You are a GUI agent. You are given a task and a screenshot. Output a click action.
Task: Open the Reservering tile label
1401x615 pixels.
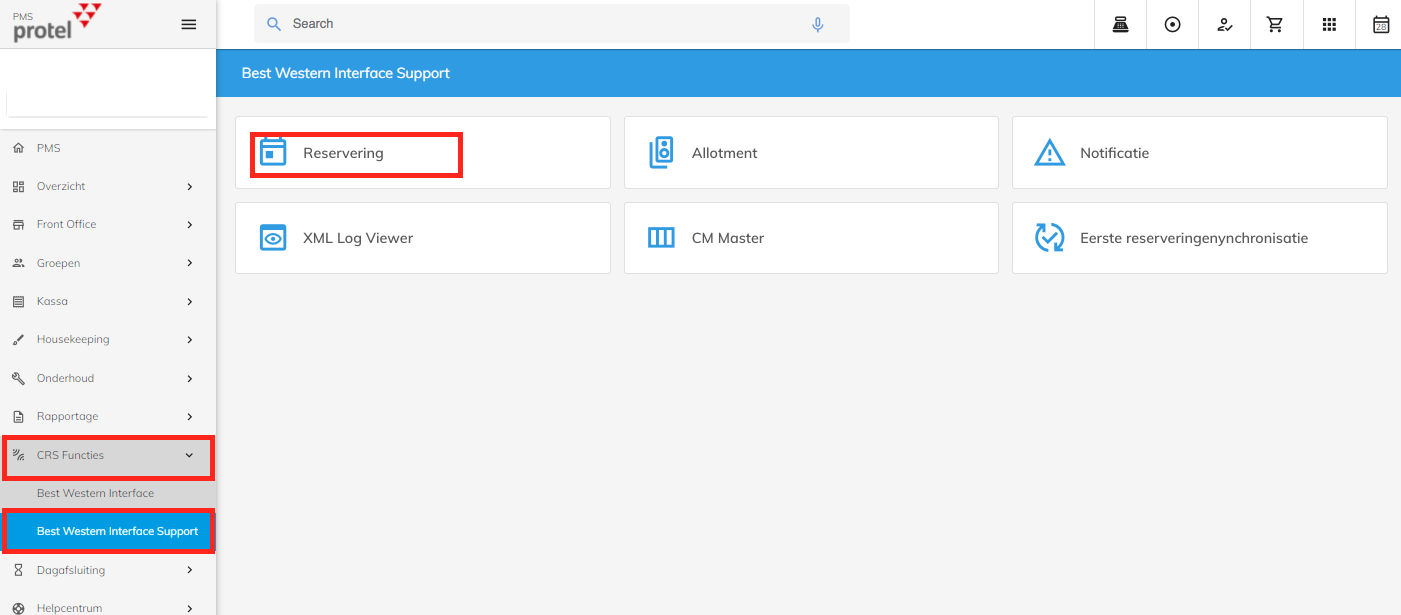343,153
